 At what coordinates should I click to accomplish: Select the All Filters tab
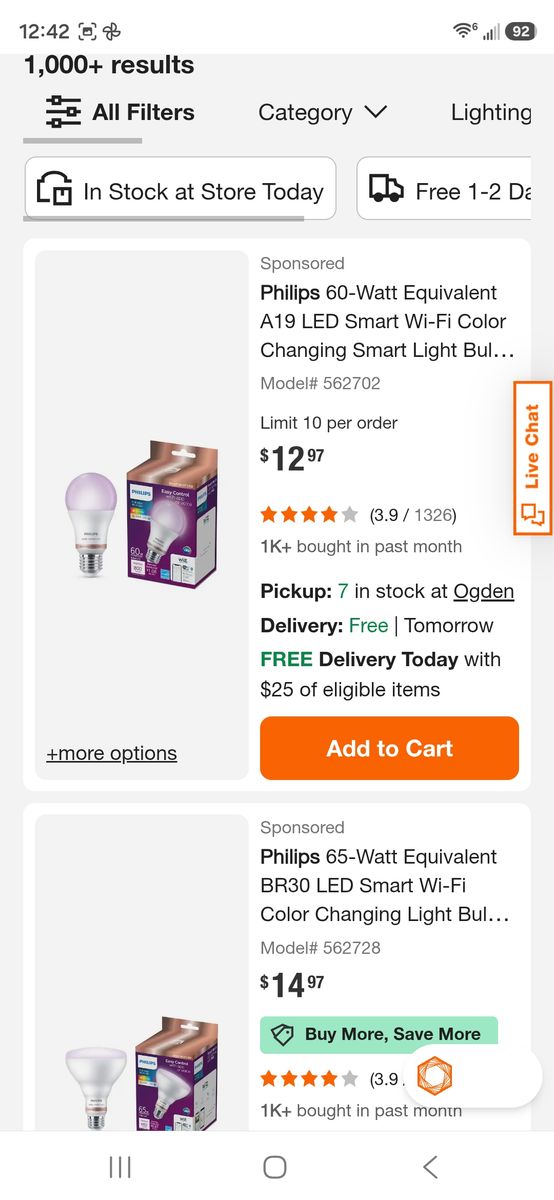pyautogui.click(x=121, y=112)
